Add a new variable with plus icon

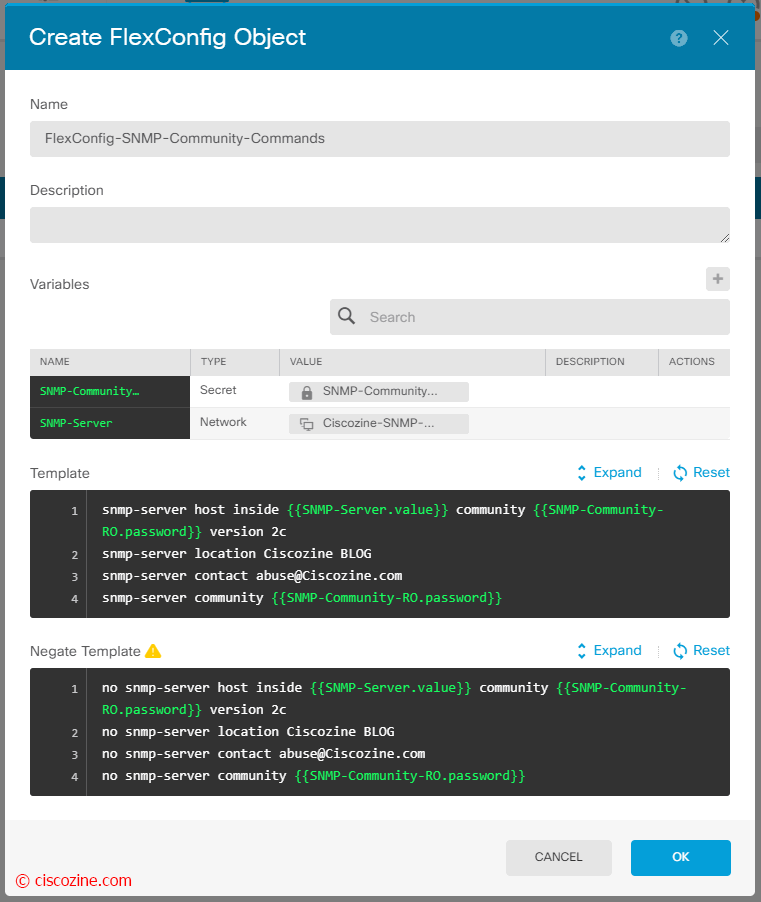pyautogui.click(x=718, y=279)
